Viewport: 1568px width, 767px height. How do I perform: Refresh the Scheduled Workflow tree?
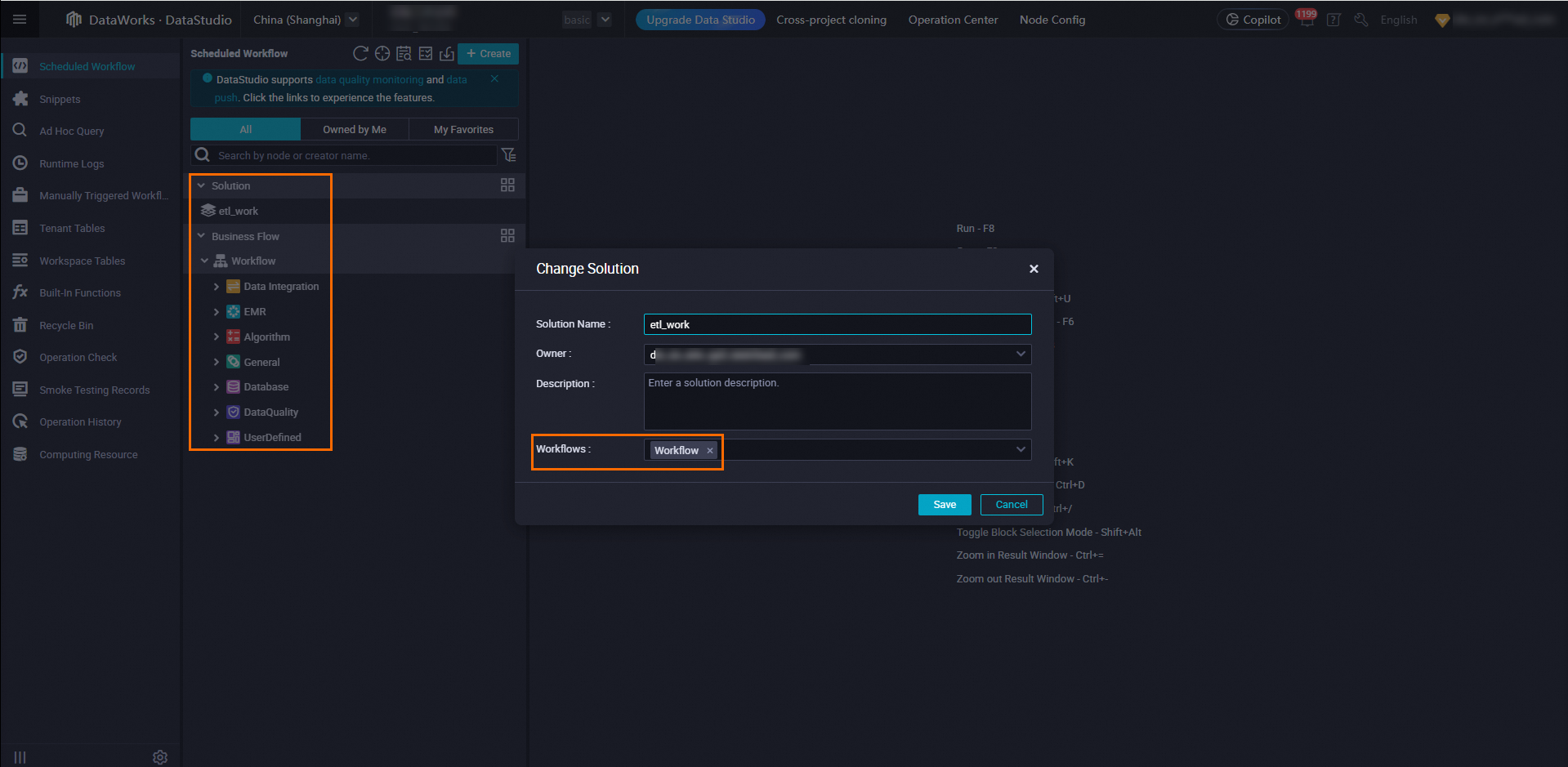[x=360, y=54]
